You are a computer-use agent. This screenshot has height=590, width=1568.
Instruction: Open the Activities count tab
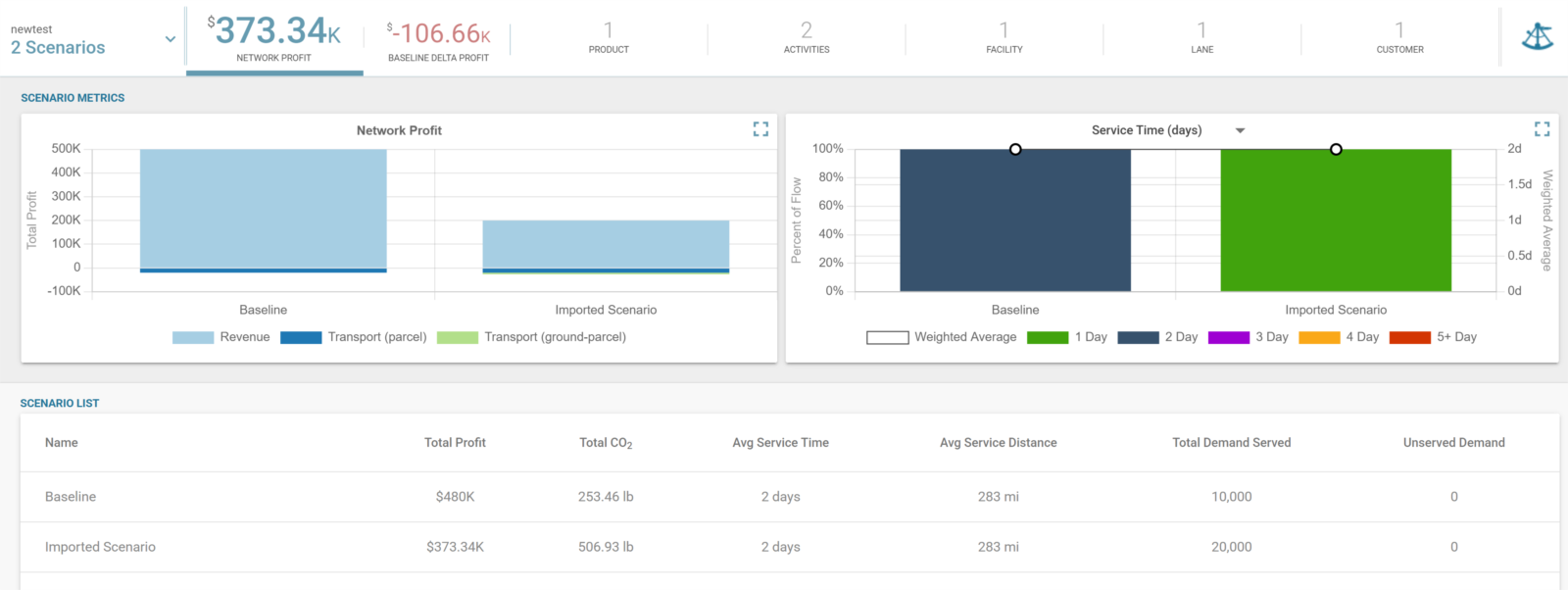(x=807, y=37)
